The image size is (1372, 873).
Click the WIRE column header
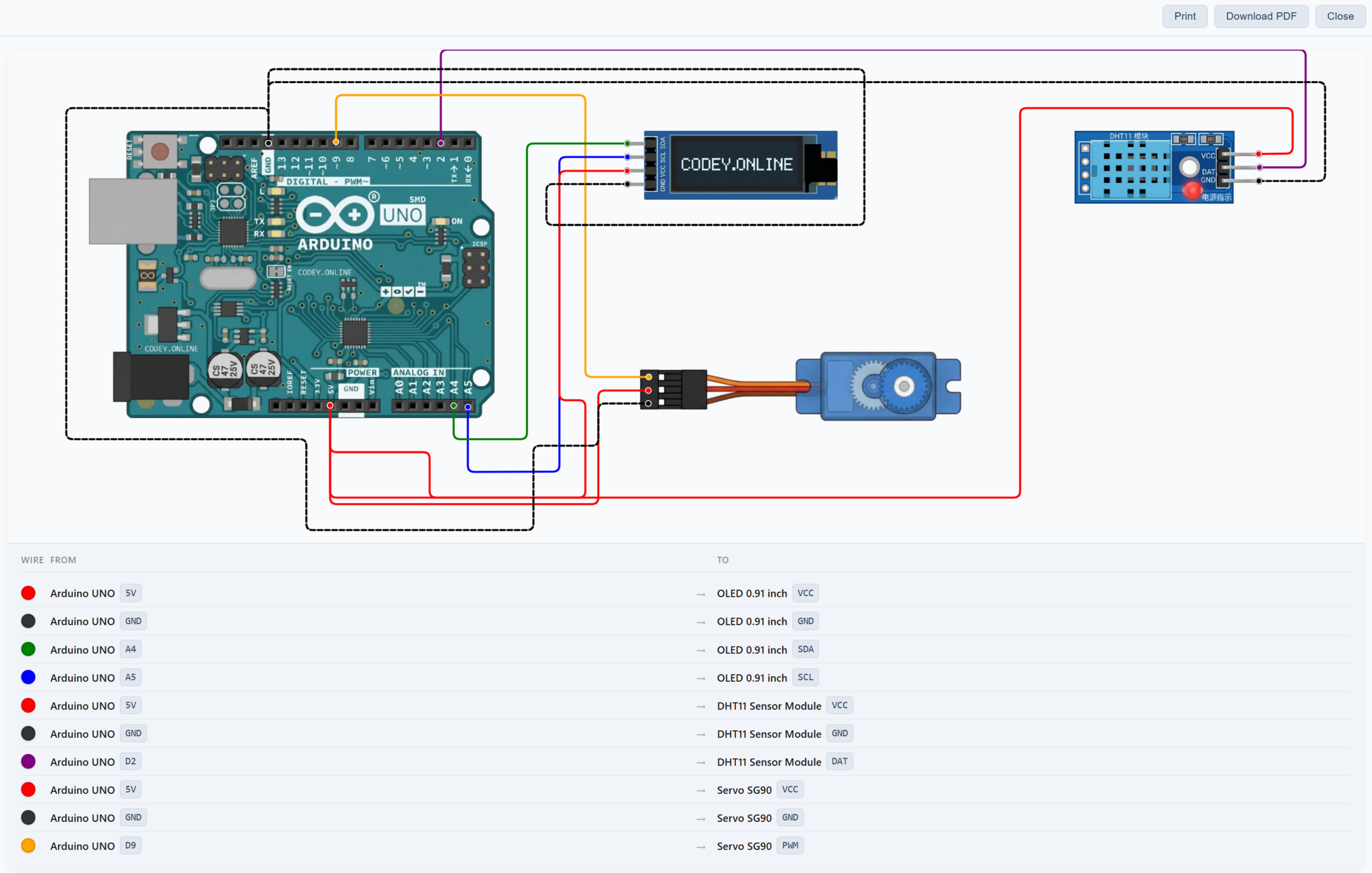[x=32, y=560]
